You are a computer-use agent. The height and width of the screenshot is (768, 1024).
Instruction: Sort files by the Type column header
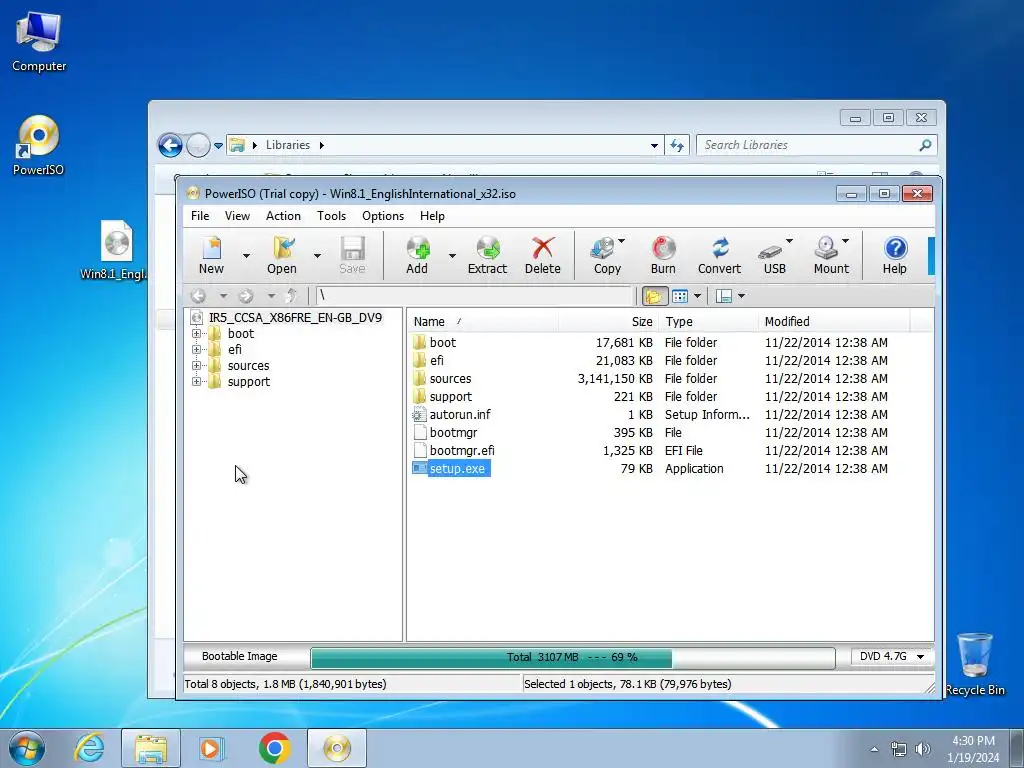pyautogui.click(x=708, y=322)
